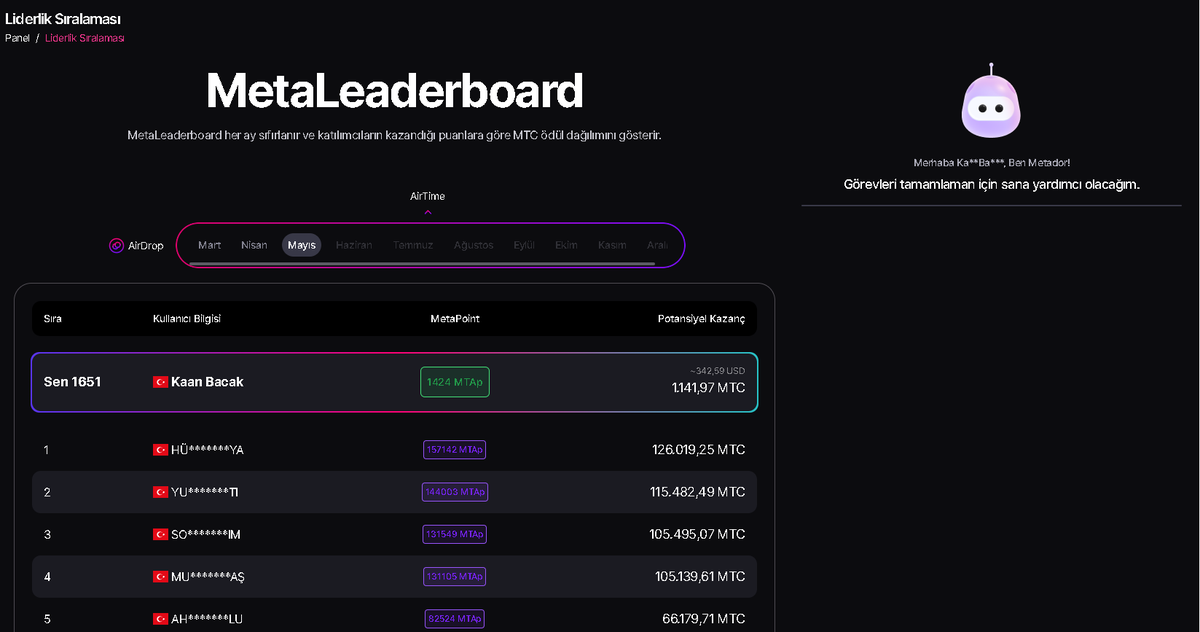Click the 157142 MTAp badge on rank 1
Screen dimensions: 1200x632
pyautogui.click(x=454, y=450)
